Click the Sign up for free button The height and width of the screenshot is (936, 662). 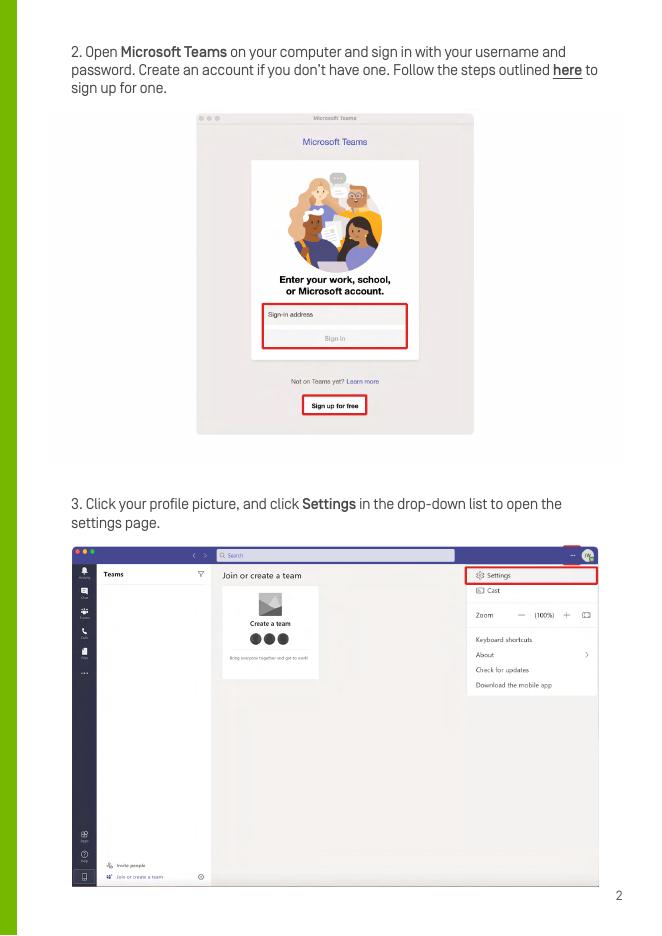(334, 405)
